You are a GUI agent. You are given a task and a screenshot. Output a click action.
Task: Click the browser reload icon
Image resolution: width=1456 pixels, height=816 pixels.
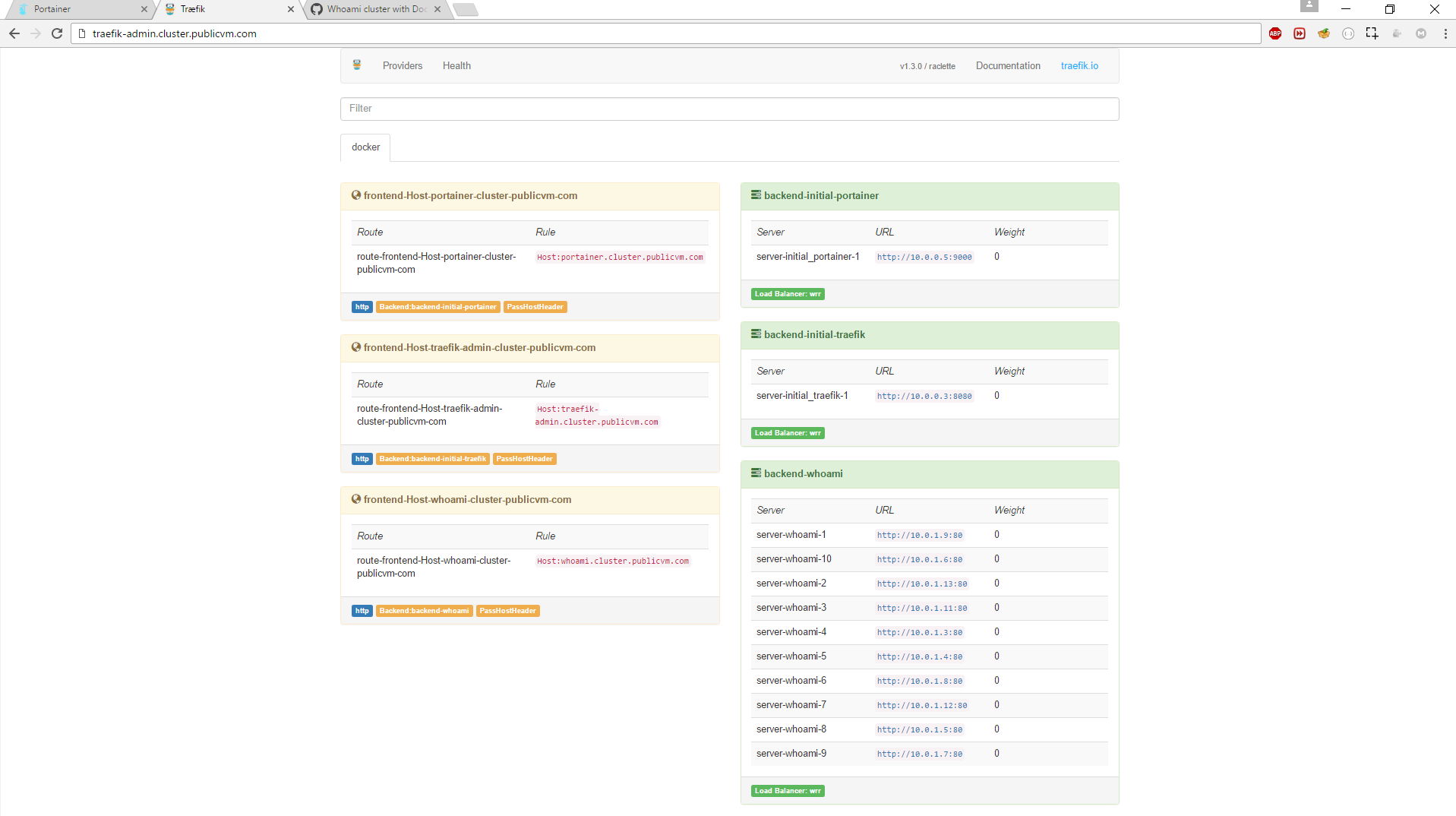coord(57,33)
